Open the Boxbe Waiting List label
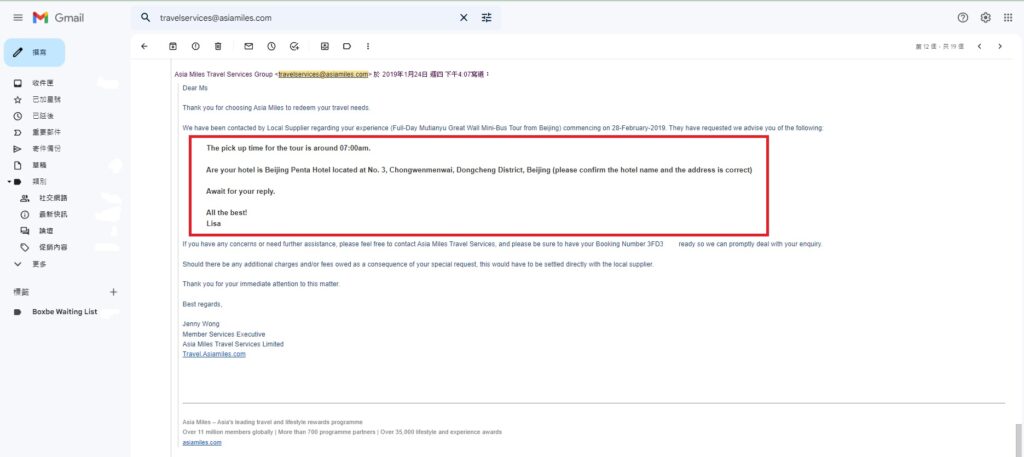This screenshot has height=457, width=1024. click(65, 312)
